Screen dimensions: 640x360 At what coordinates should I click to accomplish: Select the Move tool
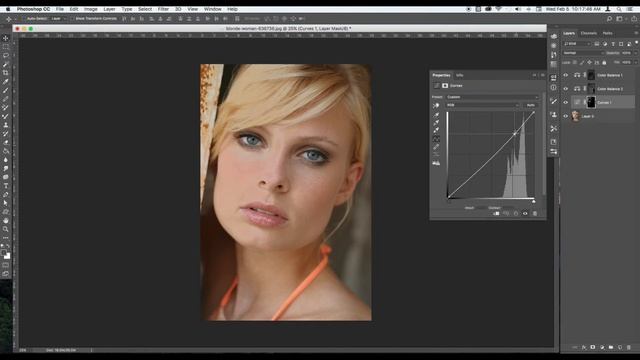pos(6,38)
